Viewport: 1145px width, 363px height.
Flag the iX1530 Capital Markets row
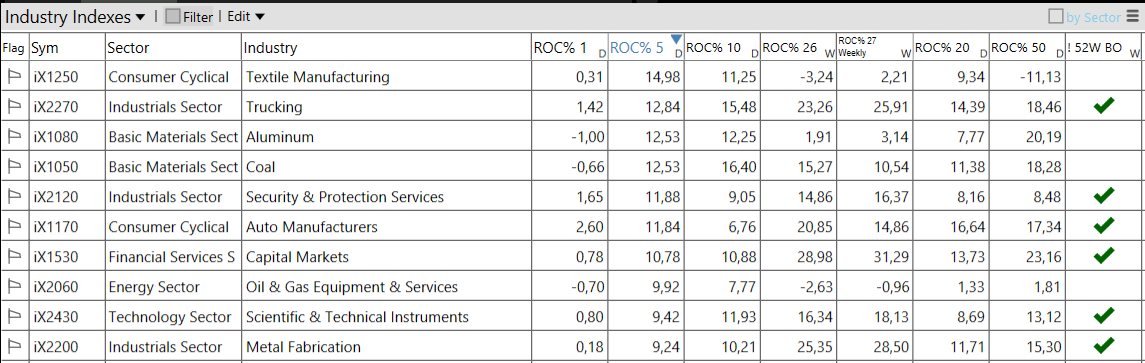point(13,256)
